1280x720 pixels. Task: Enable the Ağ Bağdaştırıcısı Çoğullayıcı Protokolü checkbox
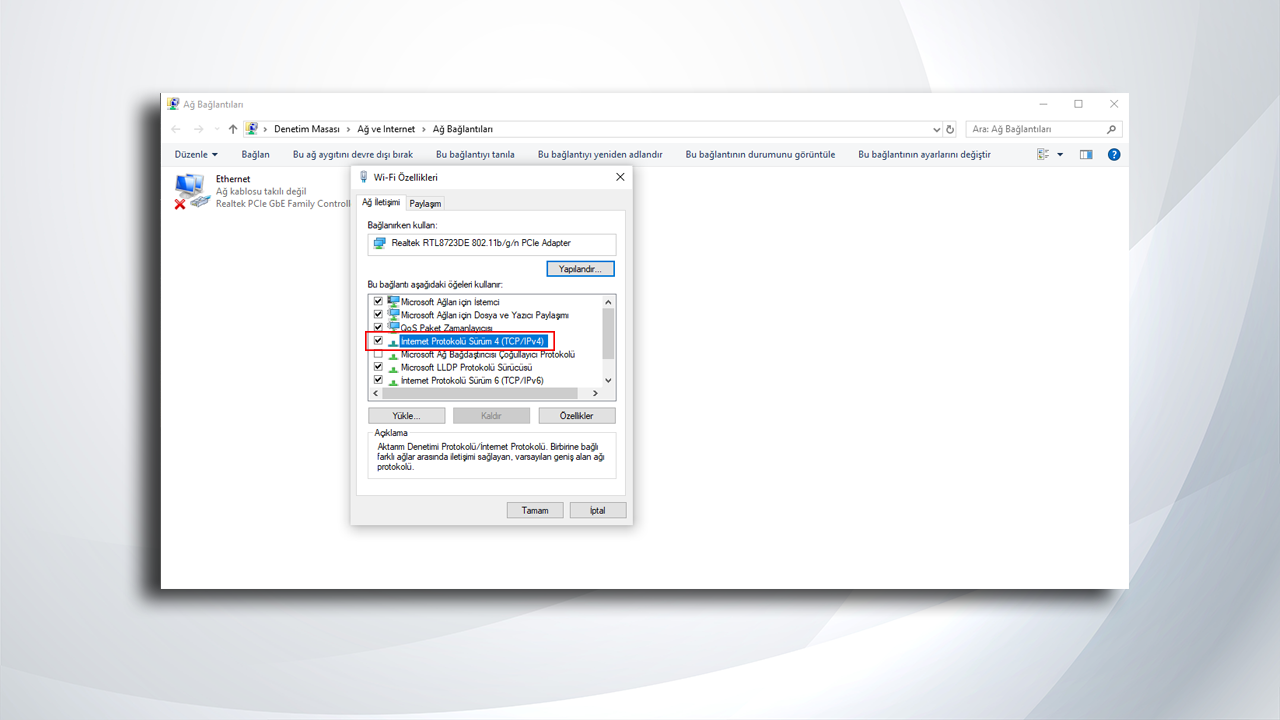pyautogui.click(x=378, y=354)
